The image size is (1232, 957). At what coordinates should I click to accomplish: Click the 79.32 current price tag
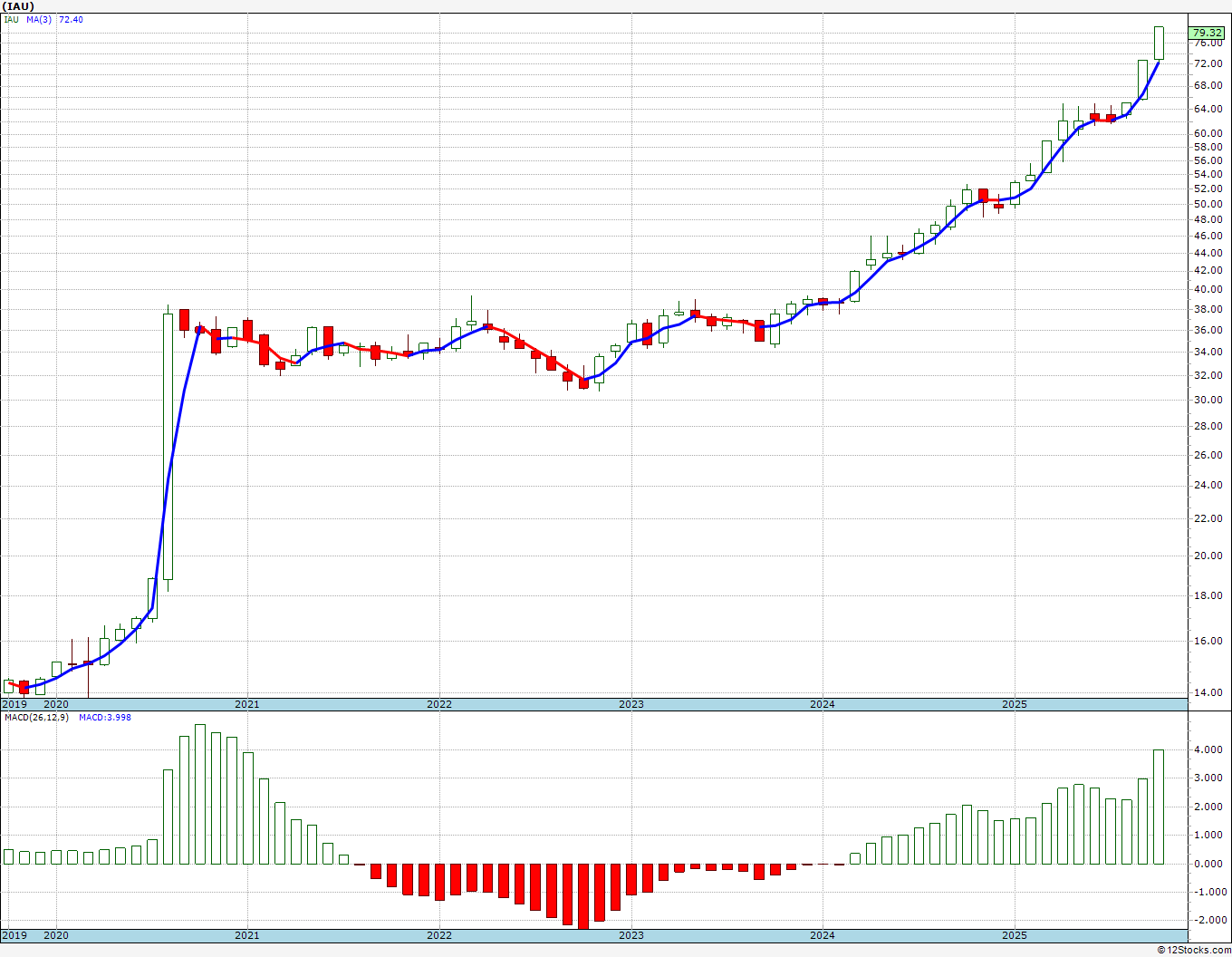[1208, 33]
